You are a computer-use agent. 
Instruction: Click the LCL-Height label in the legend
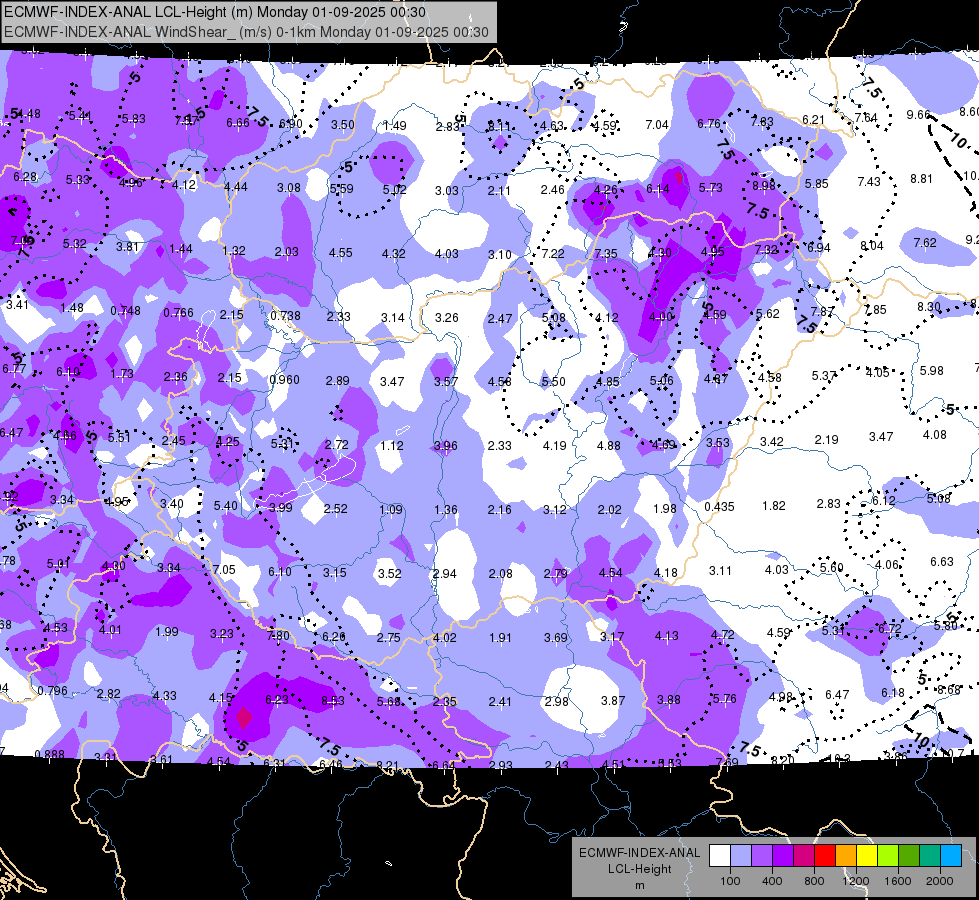pos(639,869)
